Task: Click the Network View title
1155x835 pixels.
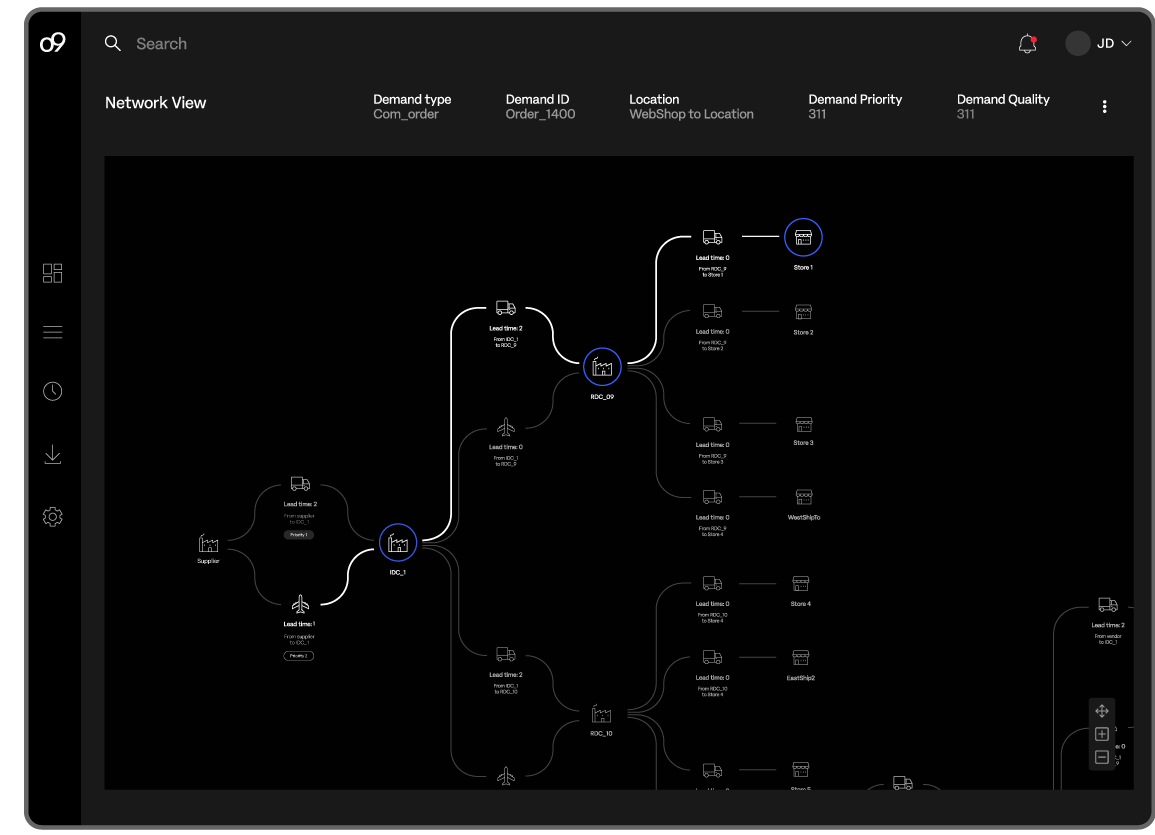Action: pos(155,102)
